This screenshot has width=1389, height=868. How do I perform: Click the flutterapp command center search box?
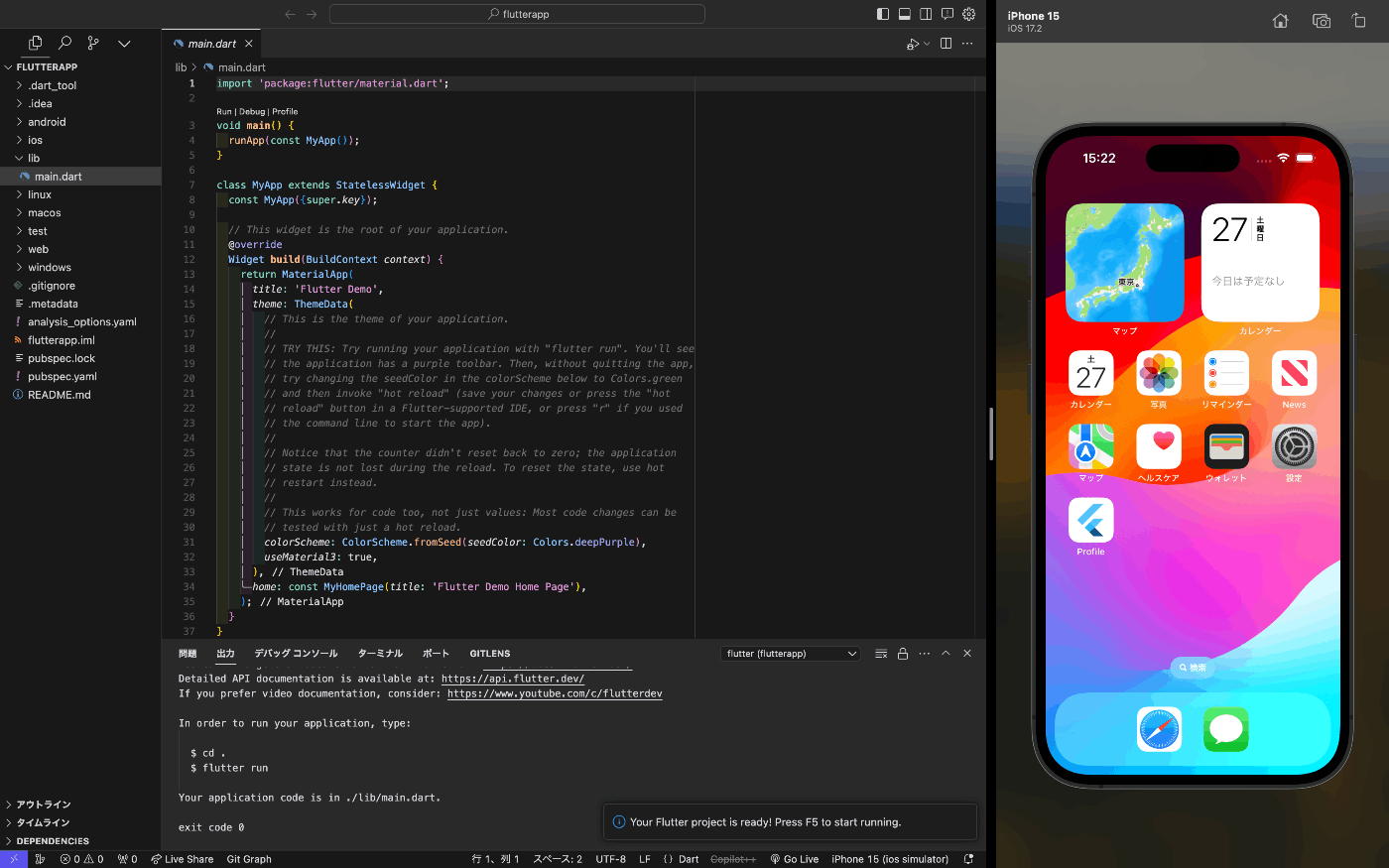click(517, 14)
